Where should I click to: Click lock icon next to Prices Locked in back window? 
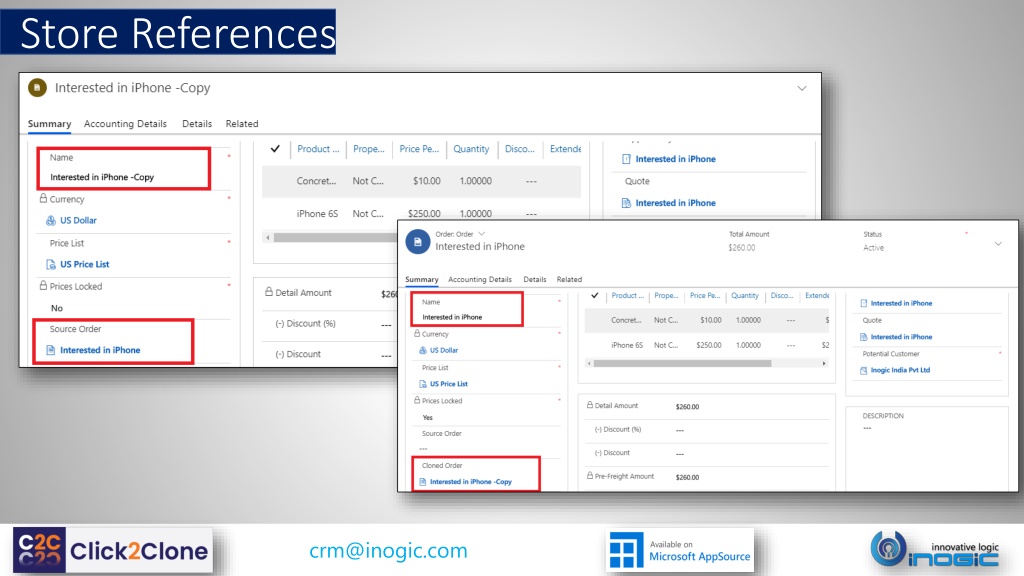[43, 285]
